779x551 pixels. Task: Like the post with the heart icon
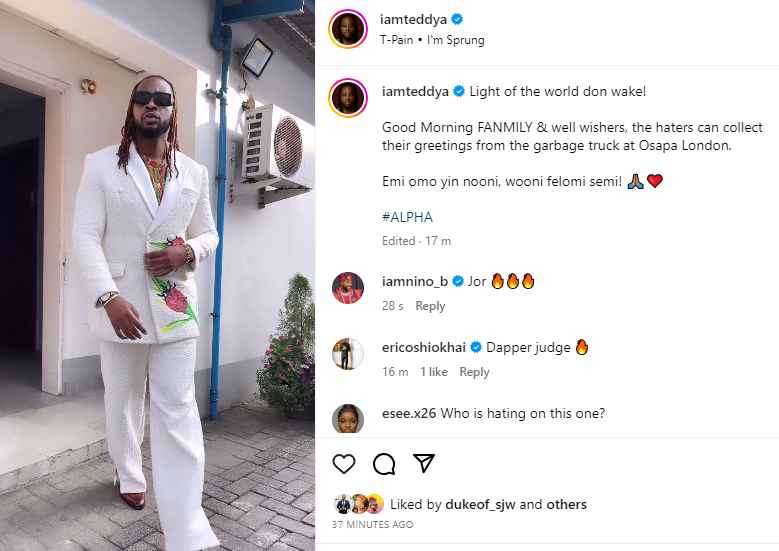coord(344,464)
